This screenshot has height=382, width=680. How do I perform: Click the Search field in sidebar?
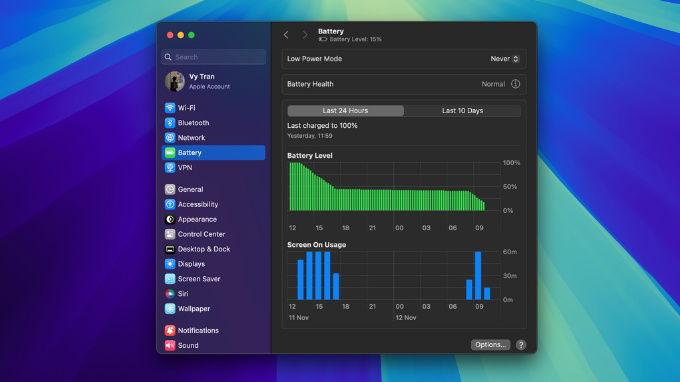click(x=214, y=57)
